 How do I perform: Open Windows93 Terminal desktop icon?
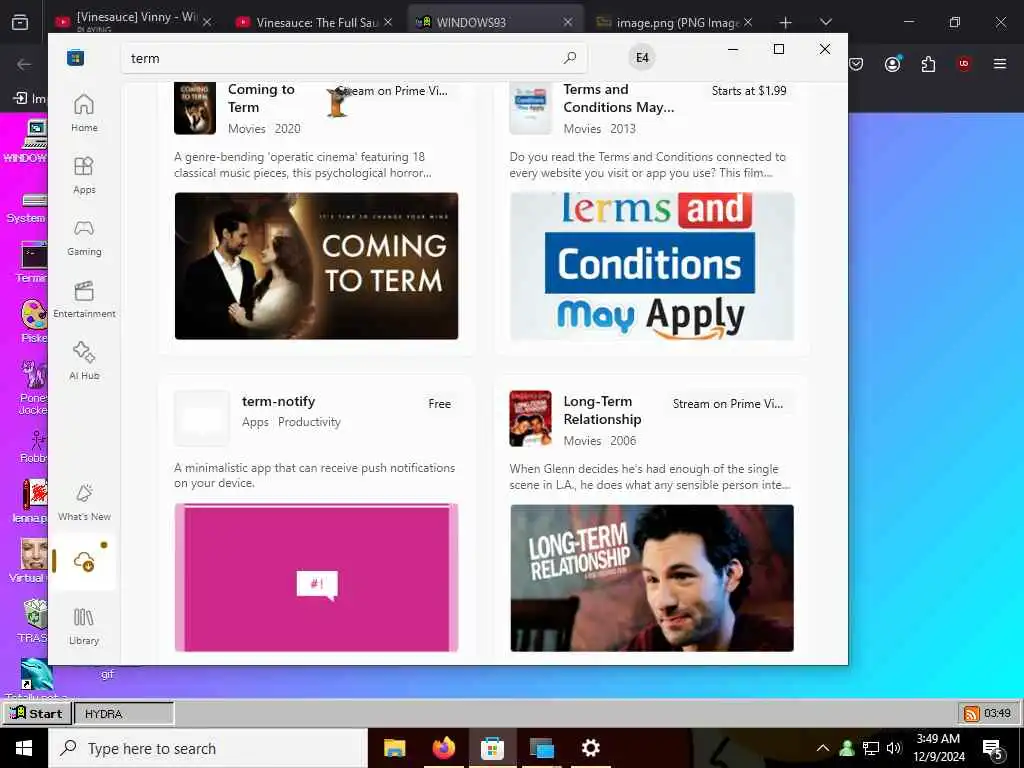[32, 262]
